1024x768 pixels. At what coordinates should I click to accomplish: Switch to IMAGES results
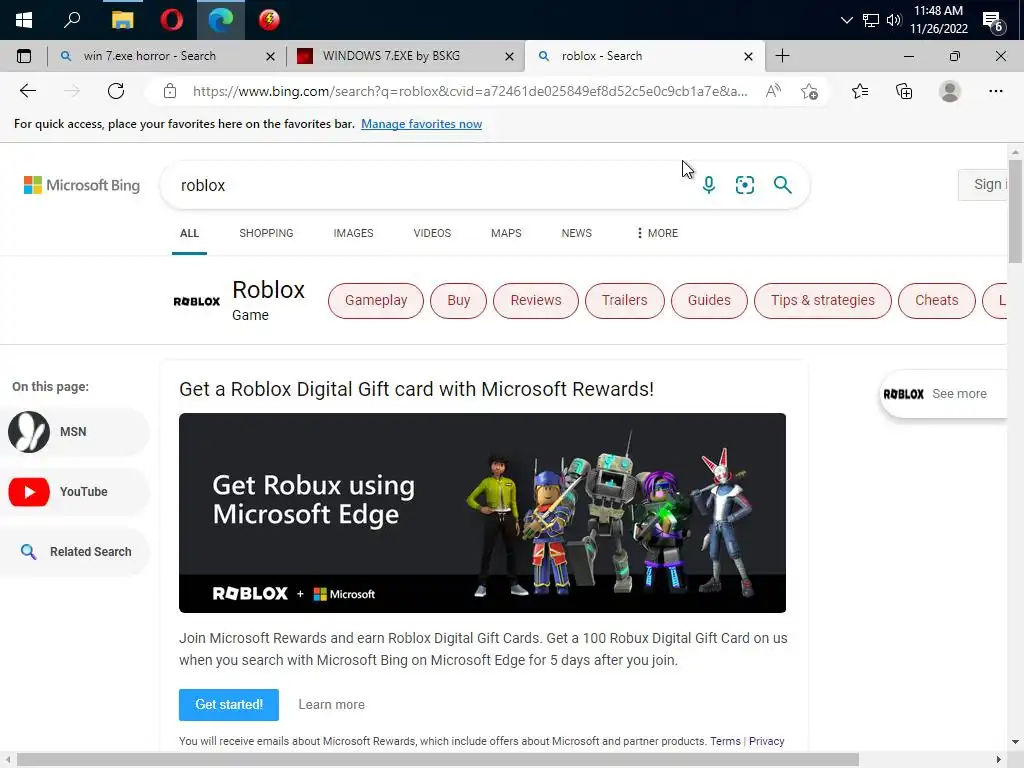(x=353, y=233)
